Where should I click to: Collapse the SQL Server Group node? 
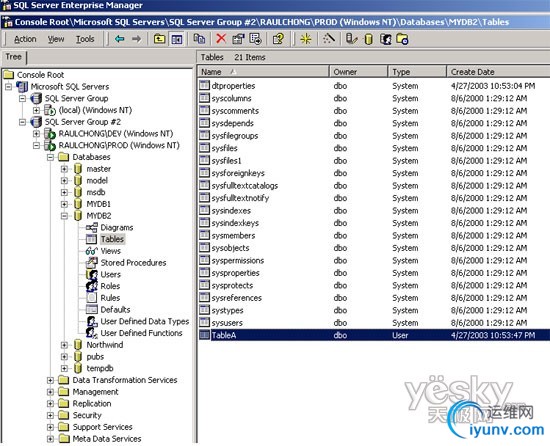click(x=22, y=99)
